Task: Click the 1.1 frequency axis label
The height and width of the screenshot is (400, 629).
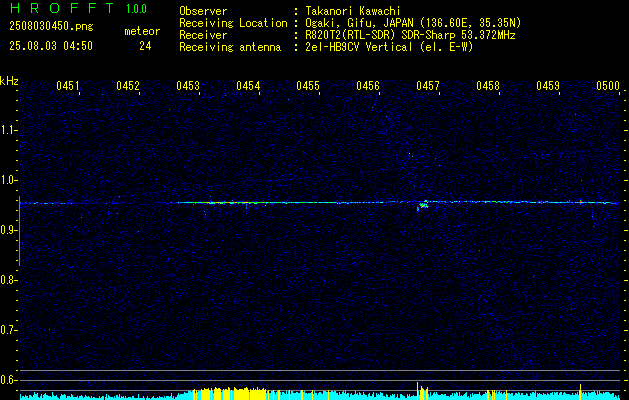Action: point(8,130)
